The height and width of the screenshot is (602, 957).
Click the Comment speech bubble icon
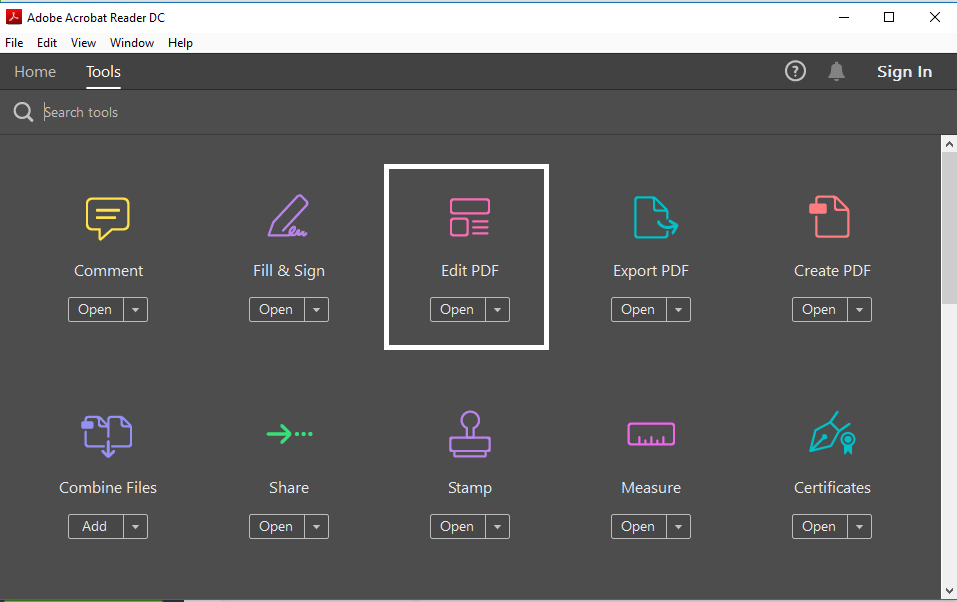pos(107,218)
